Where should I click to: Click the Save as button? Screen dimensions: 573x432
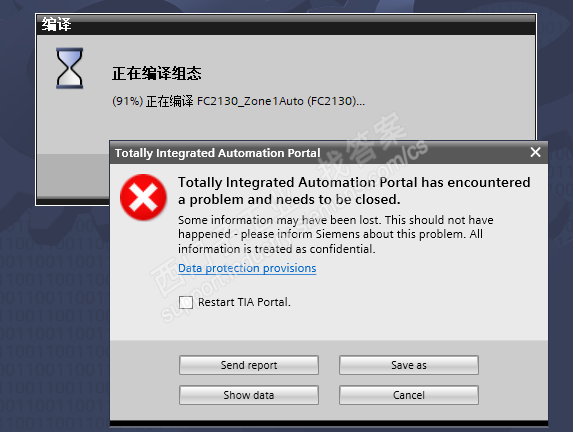(409, 365)
